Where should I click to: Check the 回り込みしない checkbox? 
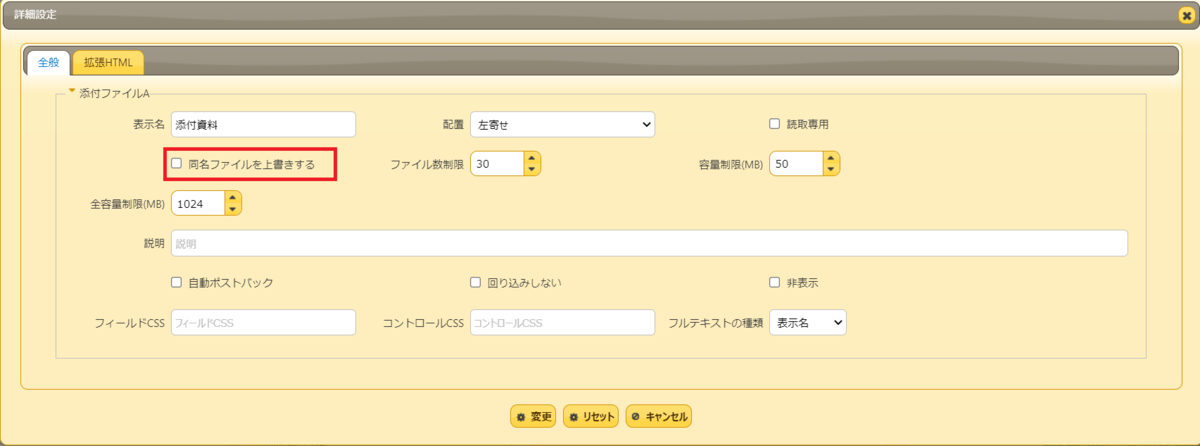476,282
